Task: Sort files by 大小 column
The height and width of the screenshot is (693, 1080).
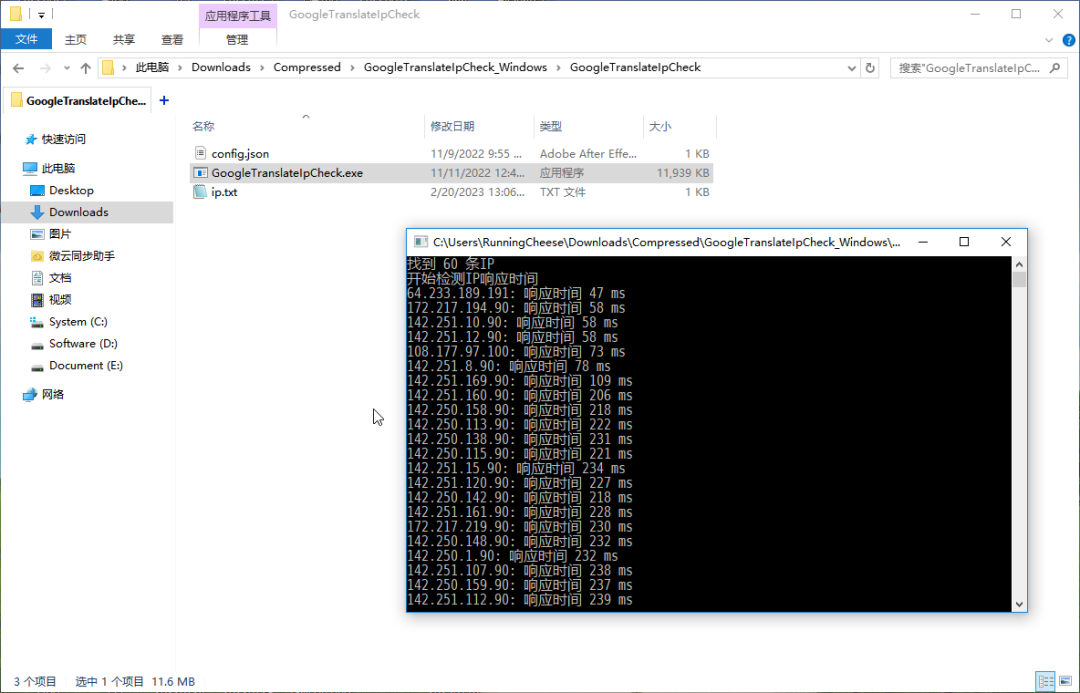Action: pyautogui.click(x=660, y=126)
